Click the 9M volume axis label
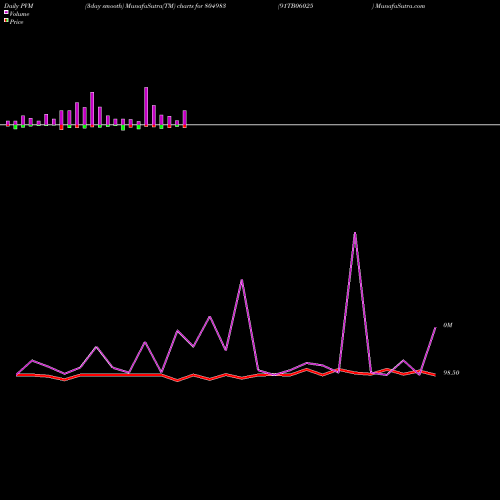This screenshot has height=500, width=500. (448, 325)
